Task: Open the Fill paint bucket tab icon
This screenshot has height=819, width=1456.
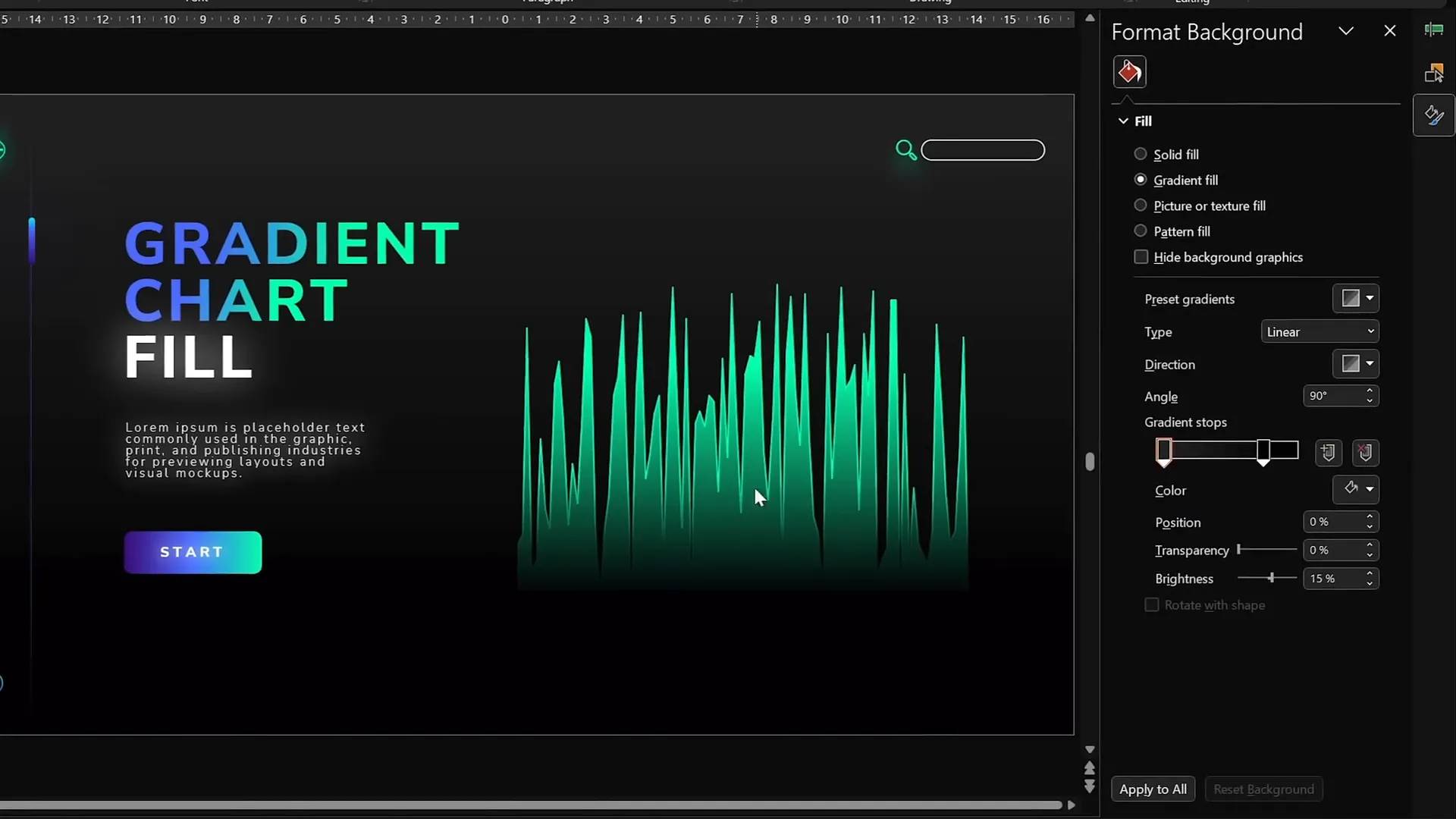Action: click(x=1129, y=72)
